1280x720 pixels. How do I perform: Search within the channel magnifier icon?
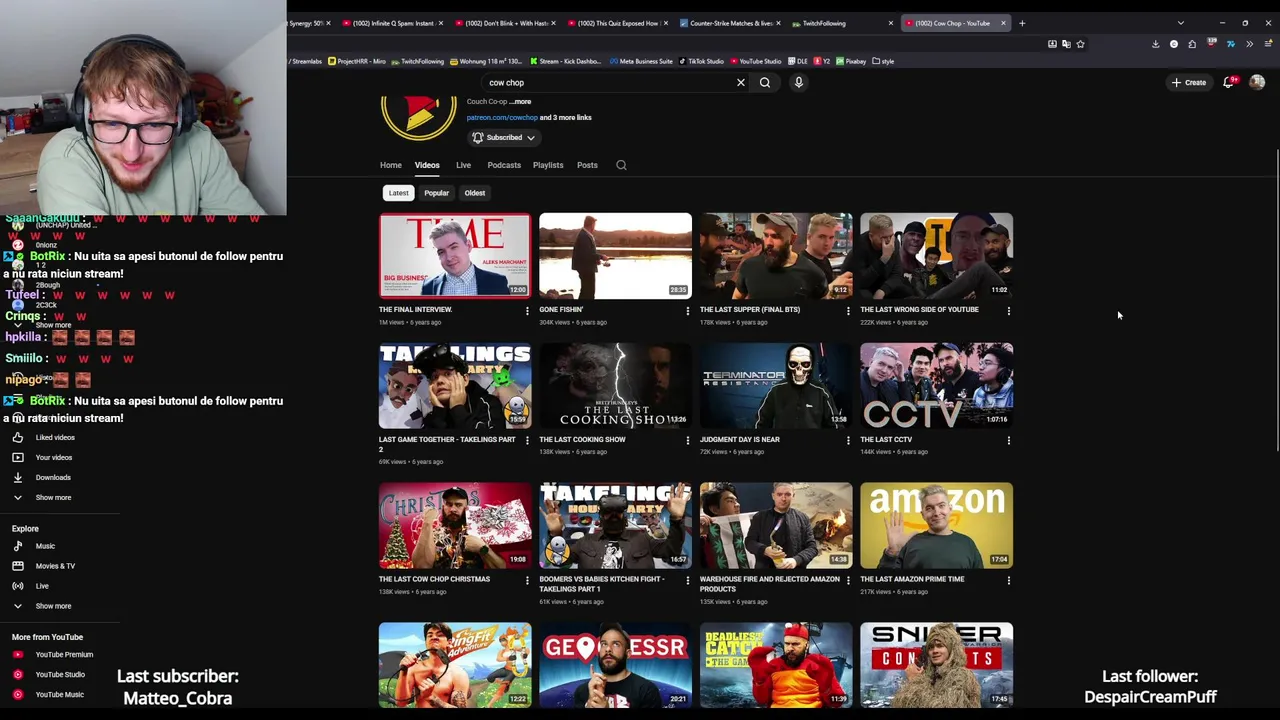pos(621,165)
